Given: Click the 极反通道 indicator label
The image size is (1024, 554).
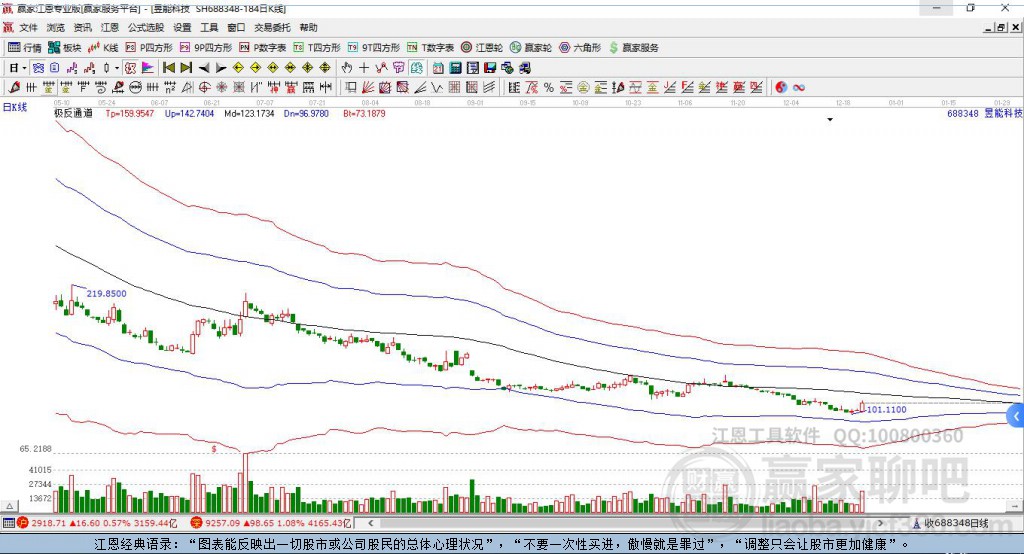Looking at the screenshot, I should pyautogui.click(x=74, y=114).
